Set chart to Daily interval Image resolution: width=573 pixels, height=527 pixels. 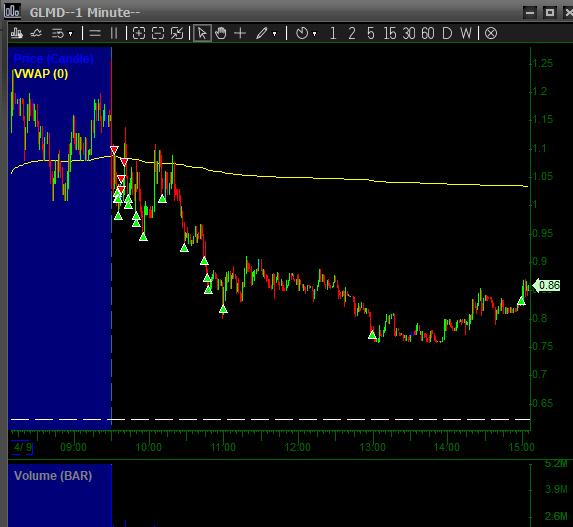pos(447,34)
